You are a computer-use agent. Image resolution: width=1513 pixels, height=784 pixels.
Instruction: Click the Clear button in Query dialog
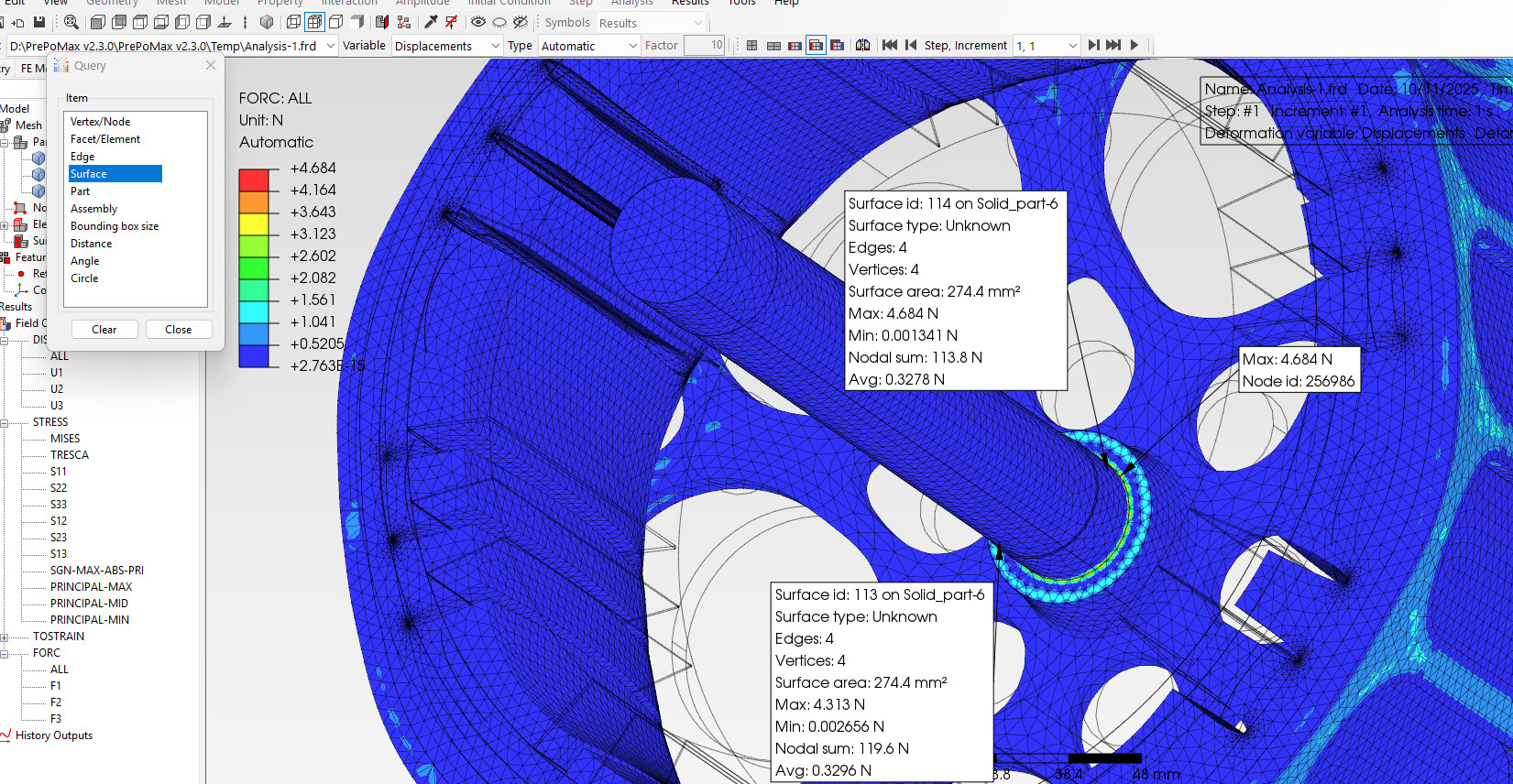tap(104, 330)
